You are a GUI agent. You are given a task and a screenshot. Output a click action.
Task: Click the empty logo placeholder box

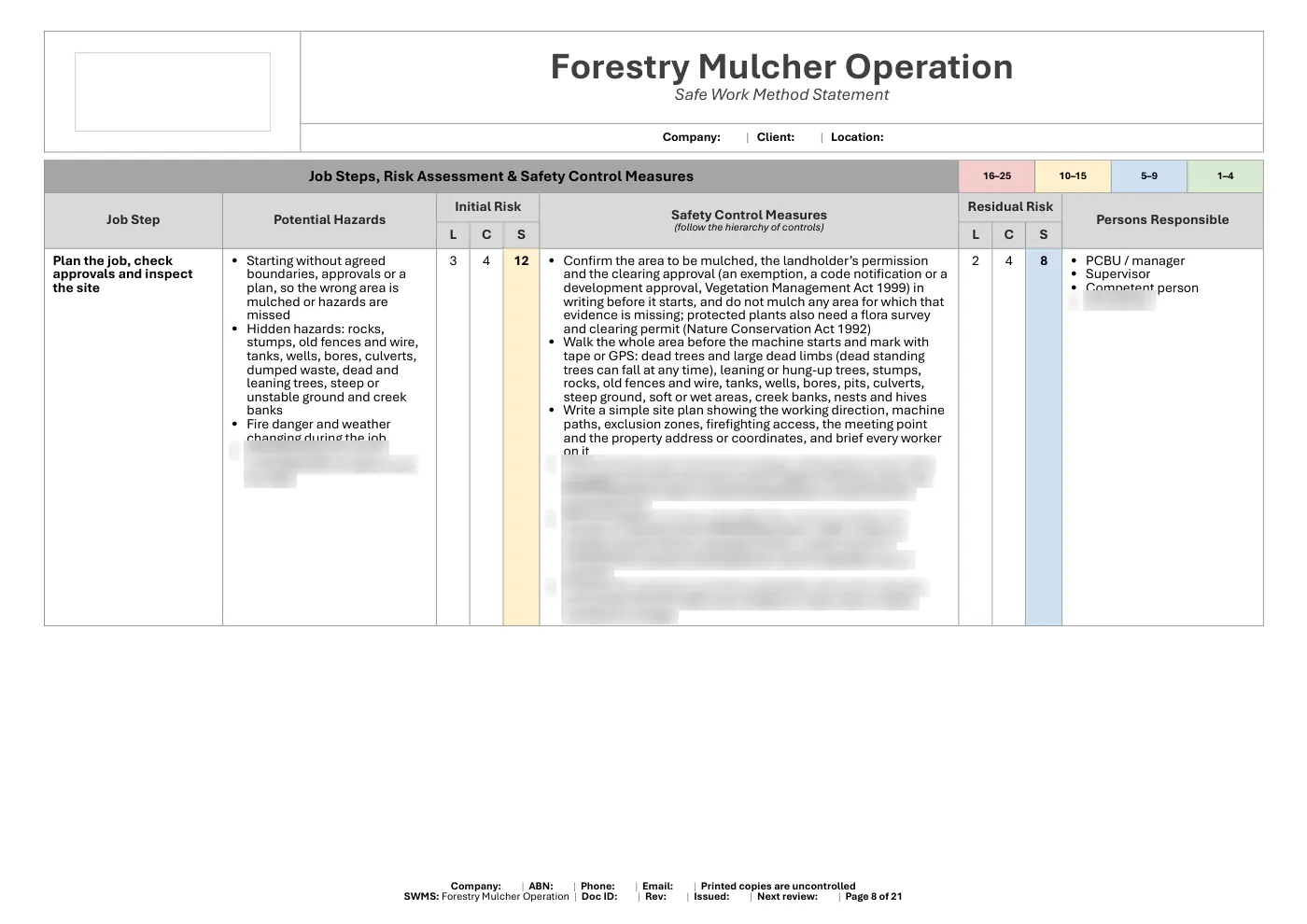click(173, 91)
